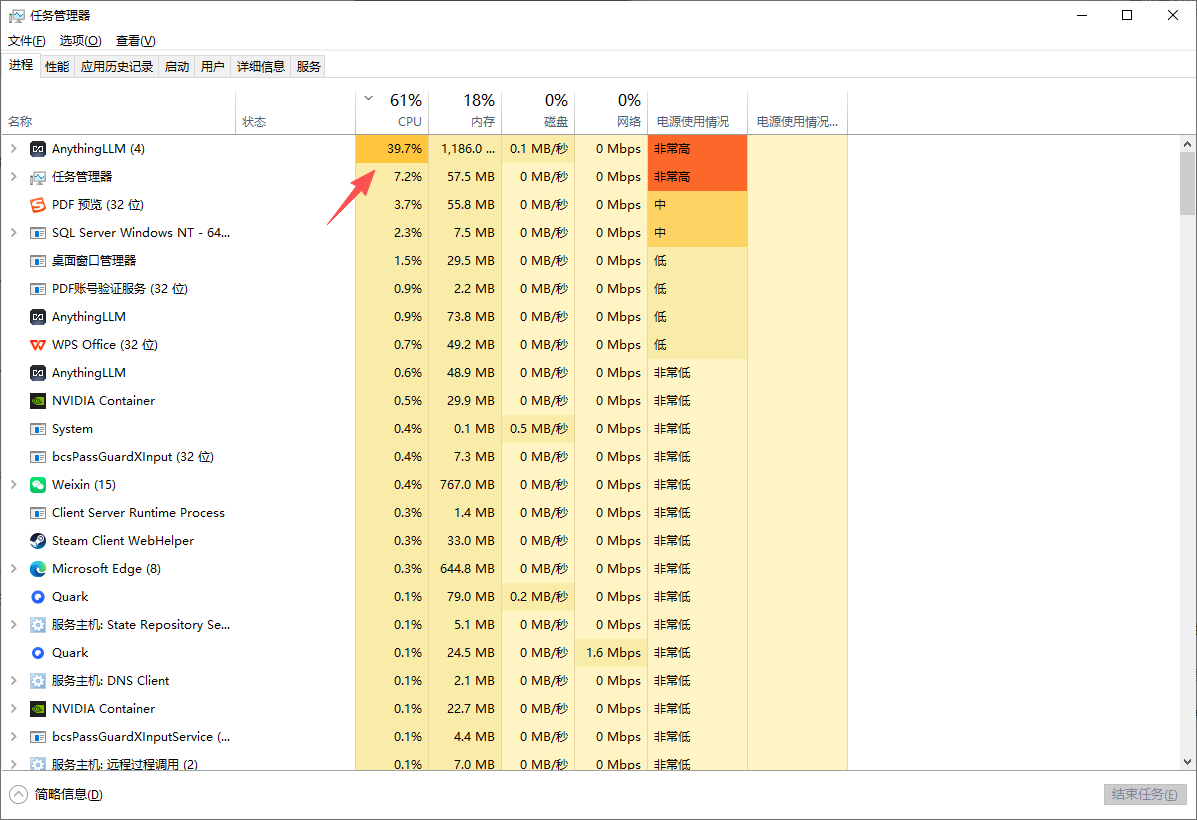Click the scrollbar up arrow
Viewport: 1197px width, 820px height.
click(1187, 144)
